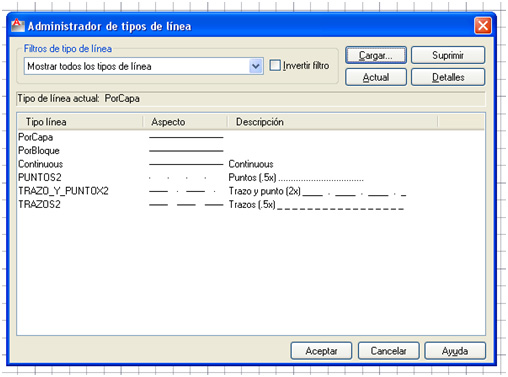Click the Trazo y punto (2x) description

(317, 191)
